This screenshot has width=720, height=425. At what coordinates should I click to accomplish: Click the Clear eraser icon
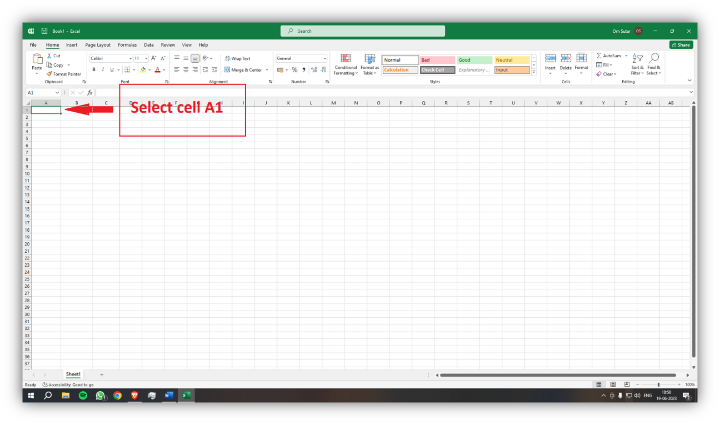pyautogui.click(x=599, y=74)
